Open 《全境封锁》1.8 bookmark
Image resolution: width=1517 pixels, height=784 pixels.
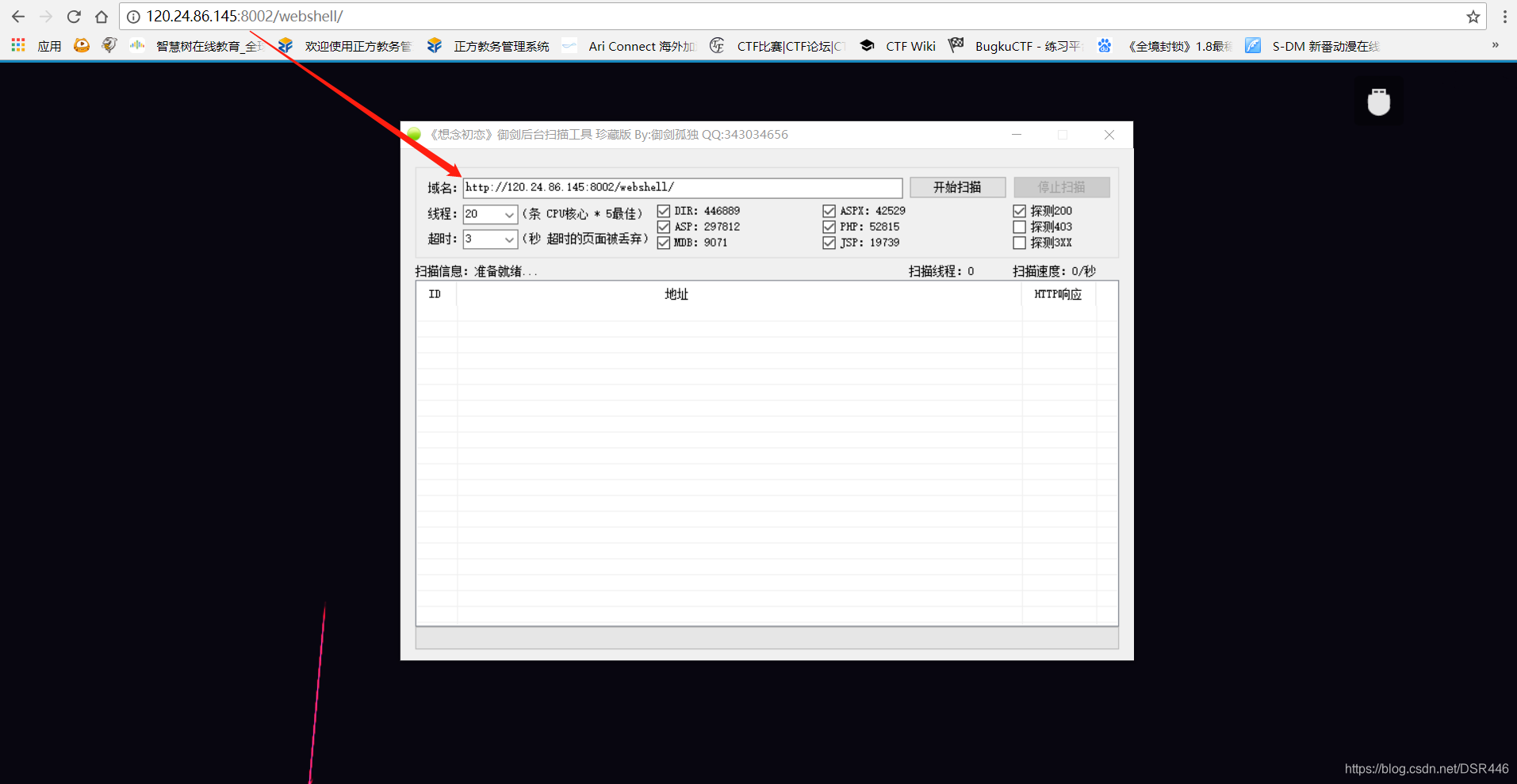pyautogui.click(x=1165, y=46)
